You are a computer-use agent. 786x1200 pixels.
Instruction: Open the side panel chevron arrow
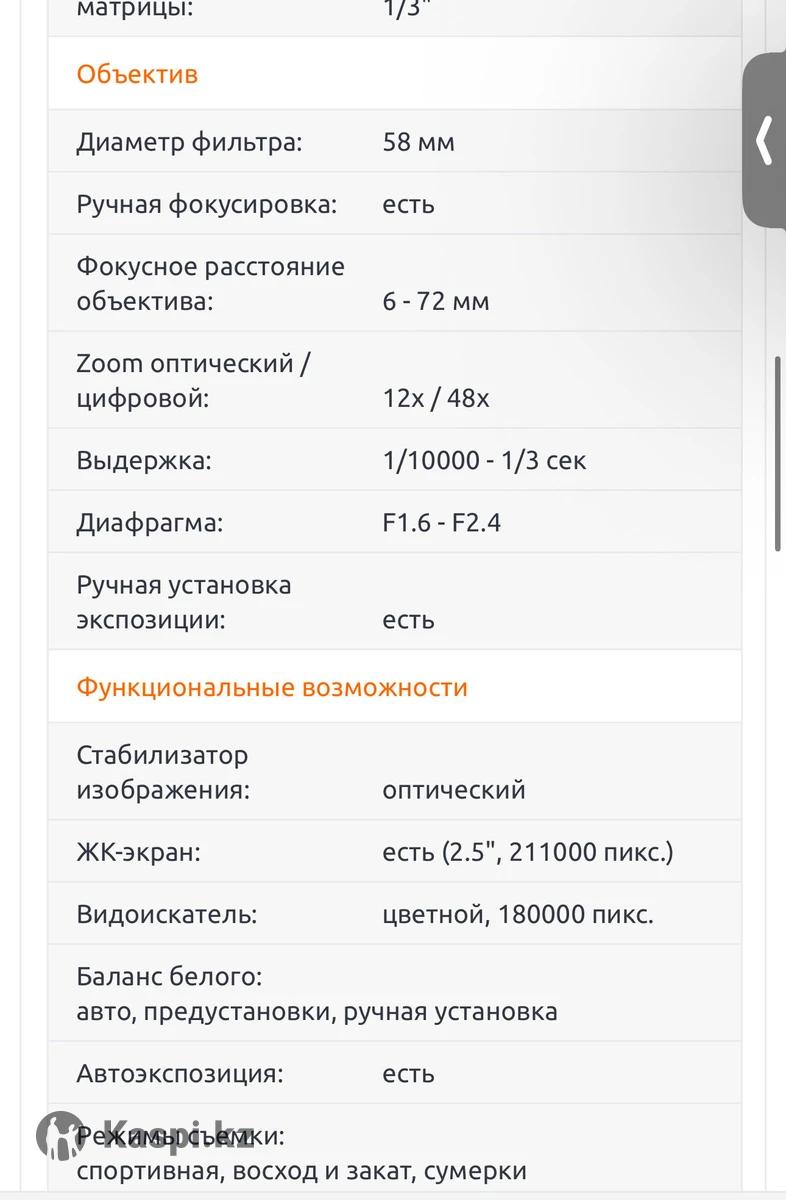click(x=765, y=140)
